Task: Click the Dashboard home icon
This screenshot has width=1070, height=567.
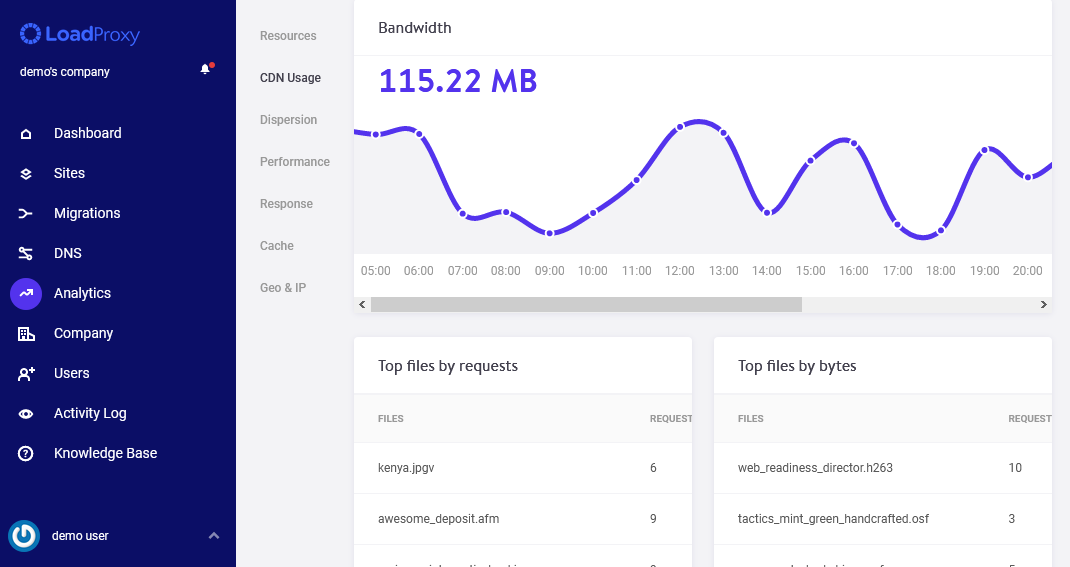Action: click(x=26, y=134)
